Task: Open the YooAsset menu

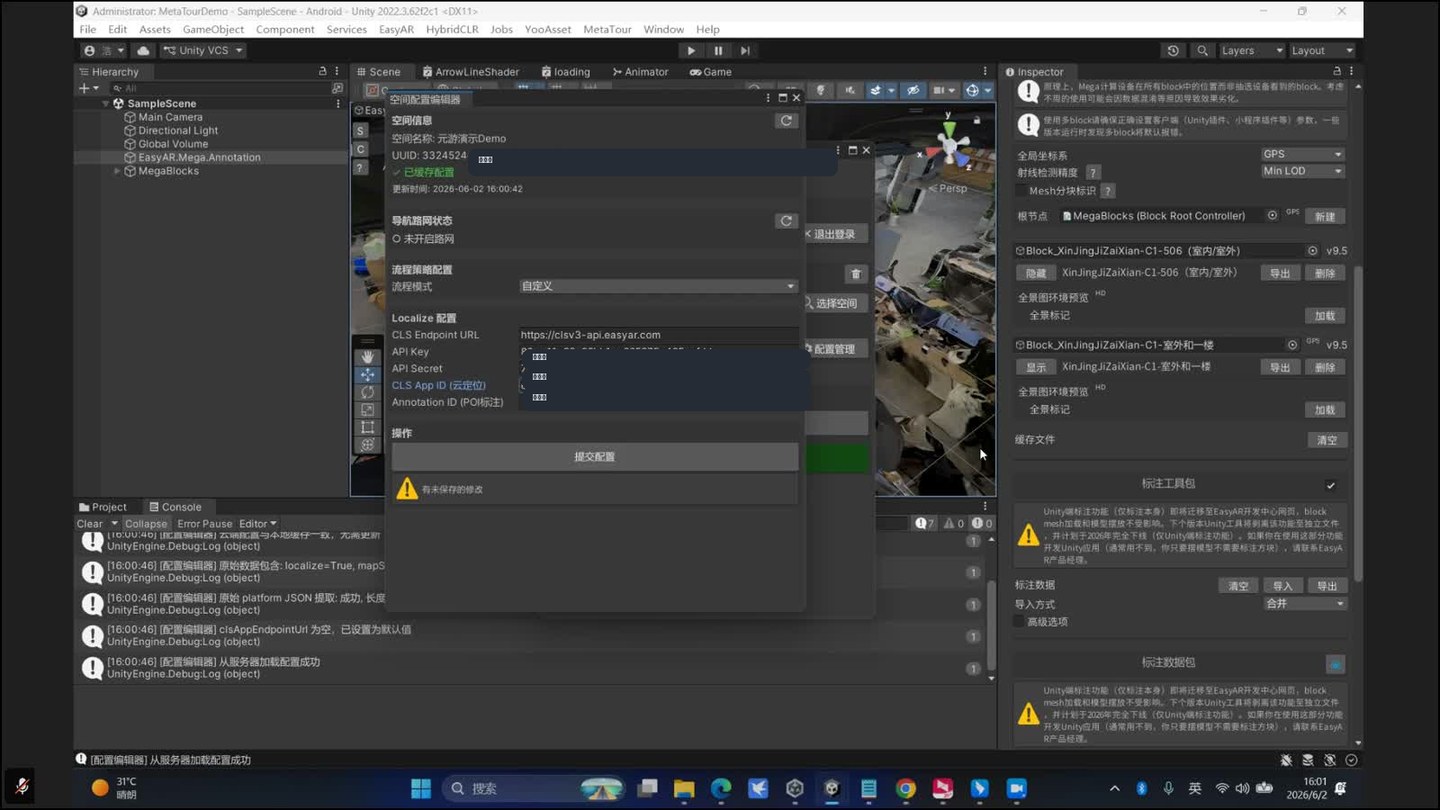Action: pos(547,29)
